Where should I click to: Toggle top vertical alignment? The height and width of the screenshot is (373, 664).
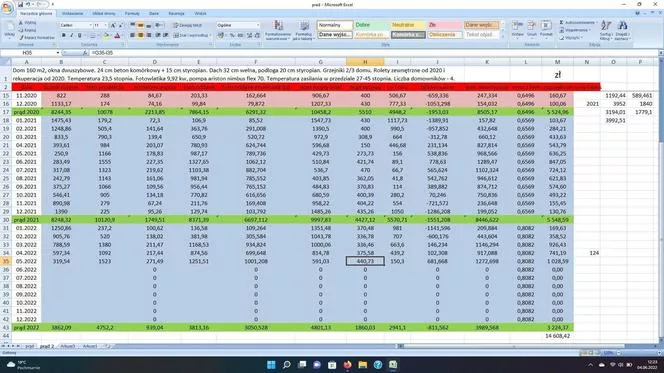(133, 25)
